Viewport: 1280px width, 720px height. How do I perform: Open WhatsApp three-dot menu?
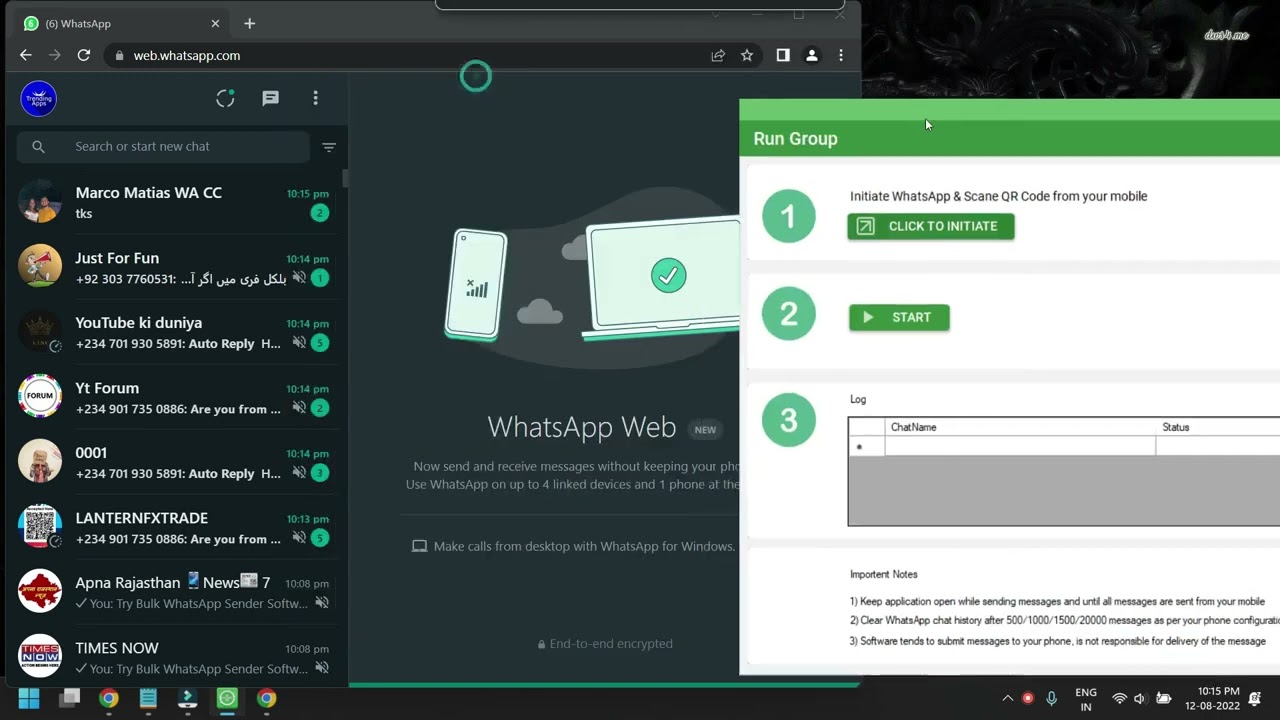(315, 98)
